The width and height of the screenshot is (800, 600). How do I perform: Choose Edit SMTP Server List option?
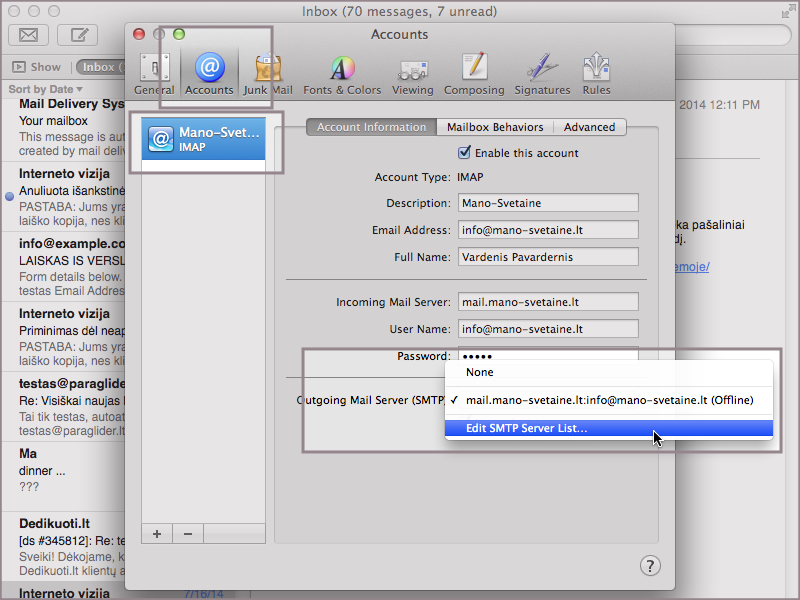tap(527, 428)
